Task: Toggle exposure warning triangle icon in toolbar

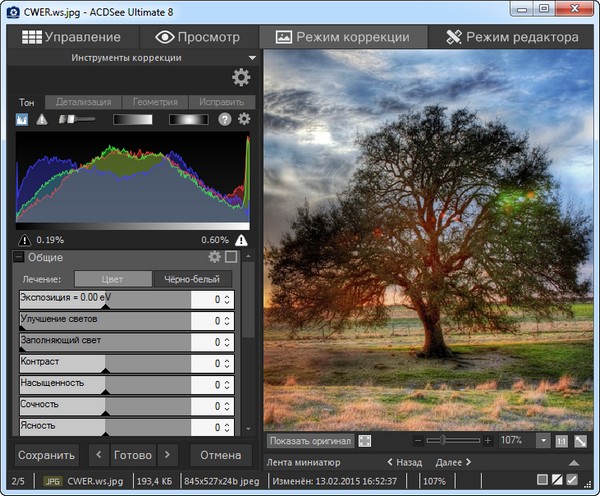Action: pos(42,119)
